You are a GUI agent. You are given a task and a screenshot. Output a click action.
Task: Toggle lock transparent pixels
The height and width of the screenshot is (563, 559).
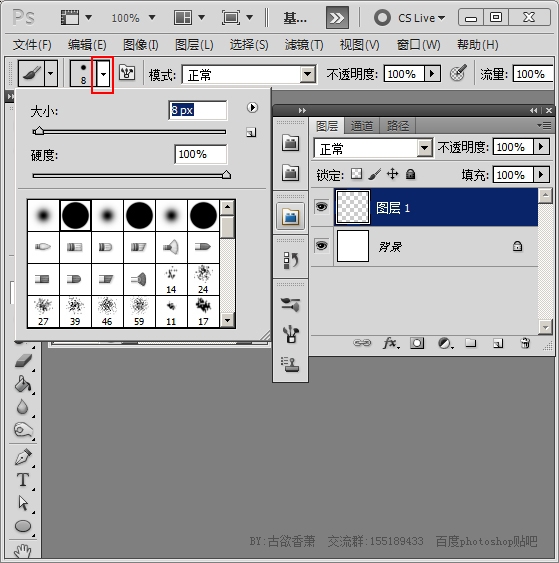coord(357,174)
